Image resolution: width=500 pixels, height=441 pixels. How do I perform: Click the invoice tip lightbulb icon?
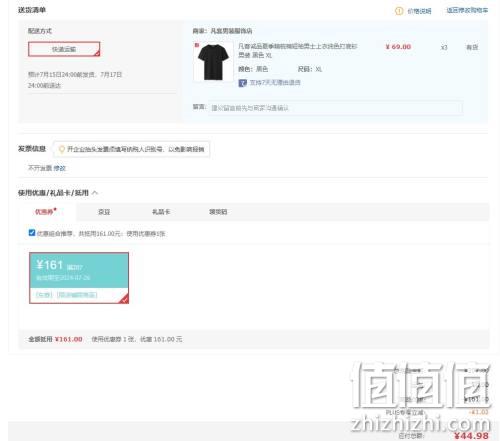(61, 149)
